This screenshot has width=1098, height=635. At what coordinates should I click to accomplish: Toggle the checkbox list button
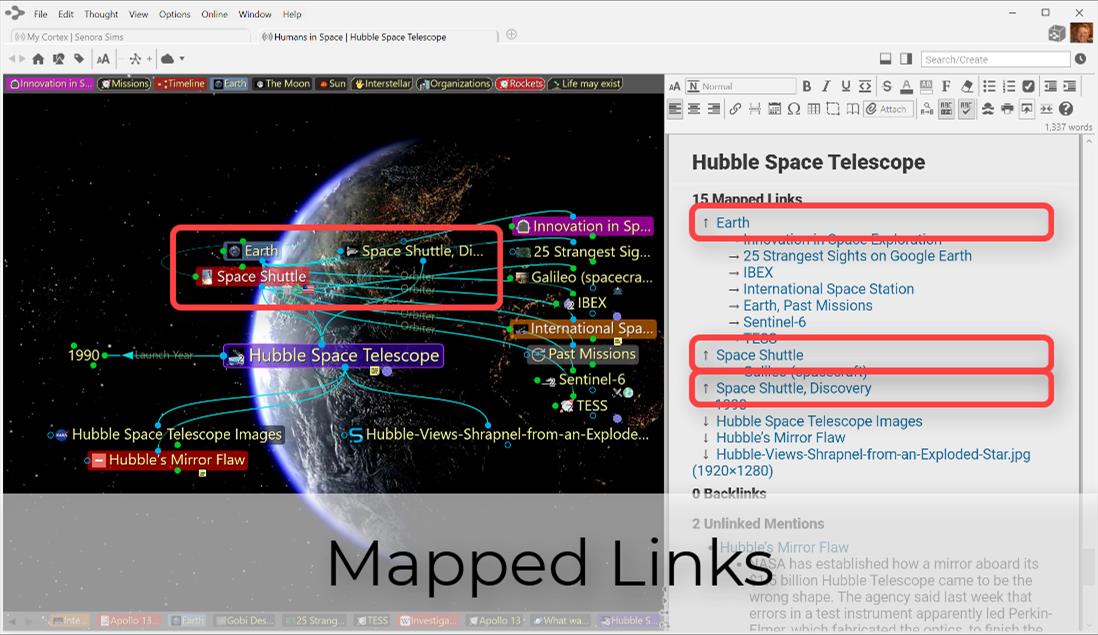1028,87
